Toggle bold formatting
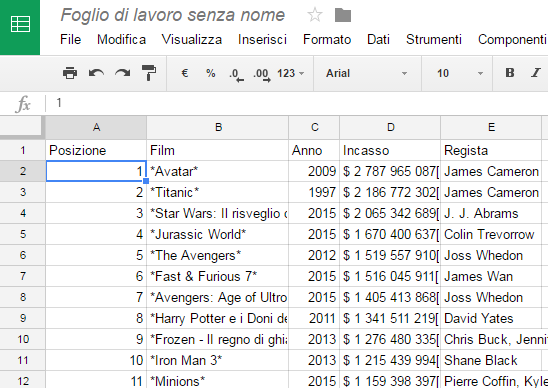Screen dimensions: 548x388 tap(510, 73)
